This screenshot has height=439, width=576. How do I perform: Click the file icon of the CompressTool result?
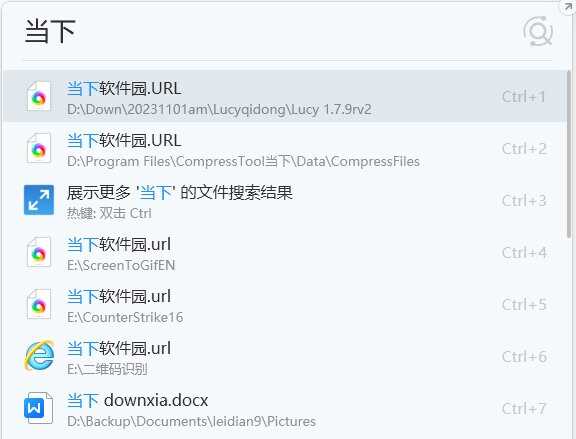coord(39,148)
